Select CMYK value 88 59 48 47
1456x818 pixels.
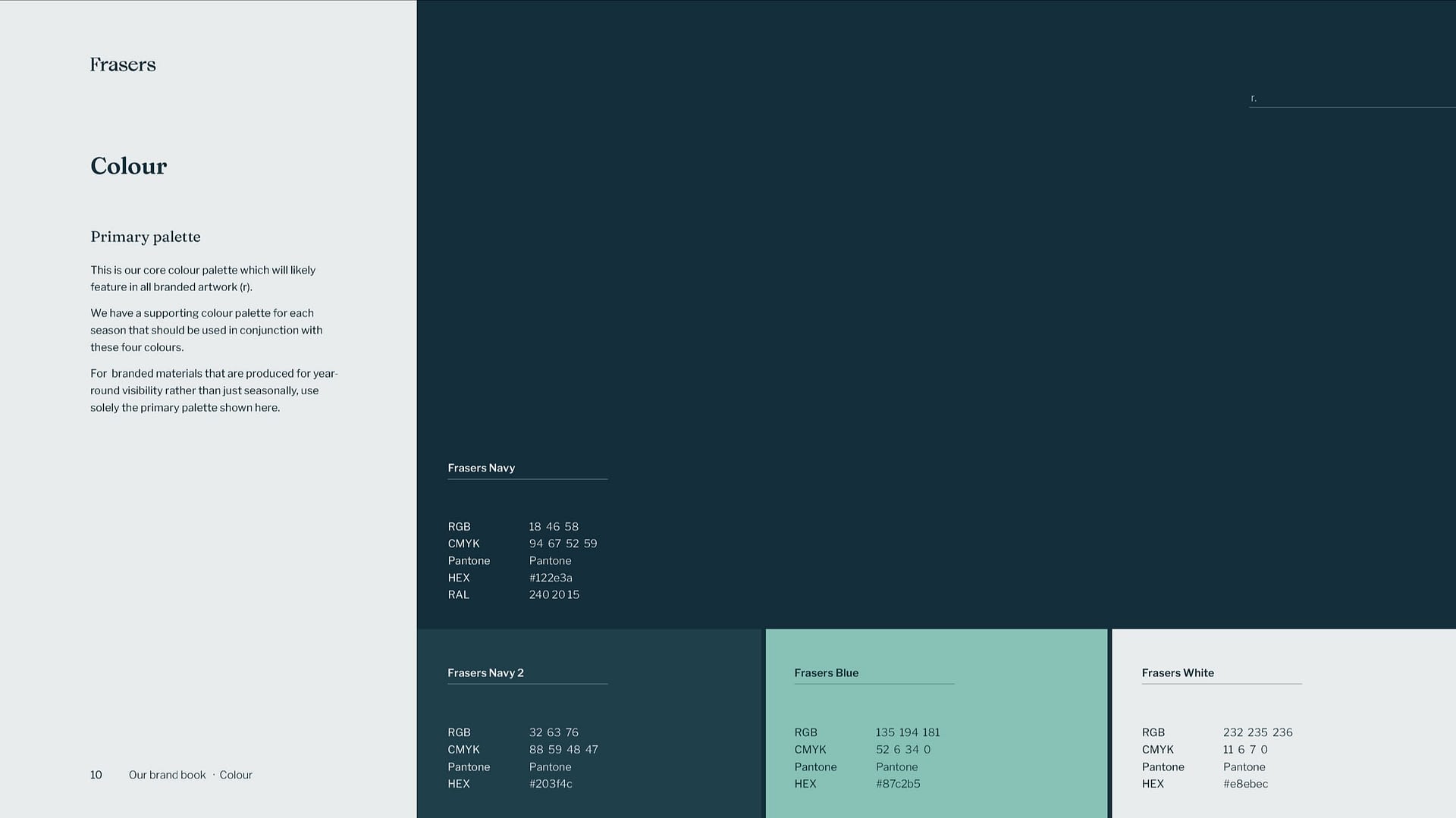[x=563, y=749]
